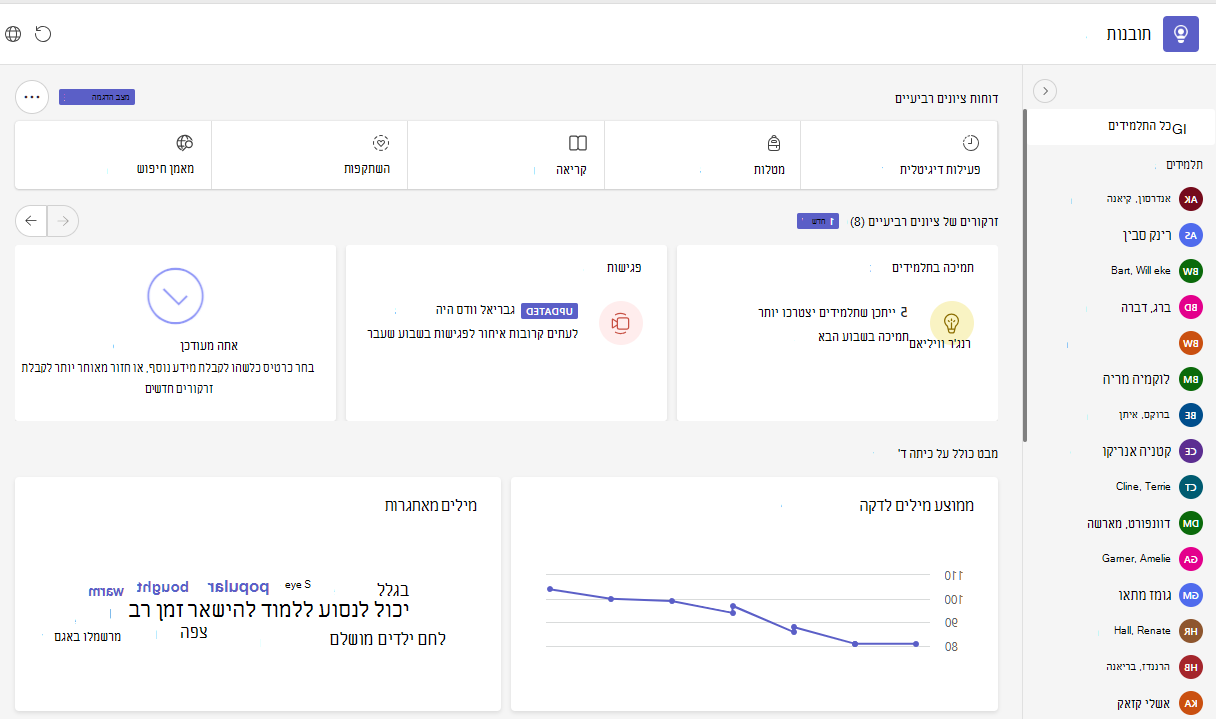Open the Search Coach tab
The height and width of the screenshot is (719, 1216).
click(x=114, y=155)
